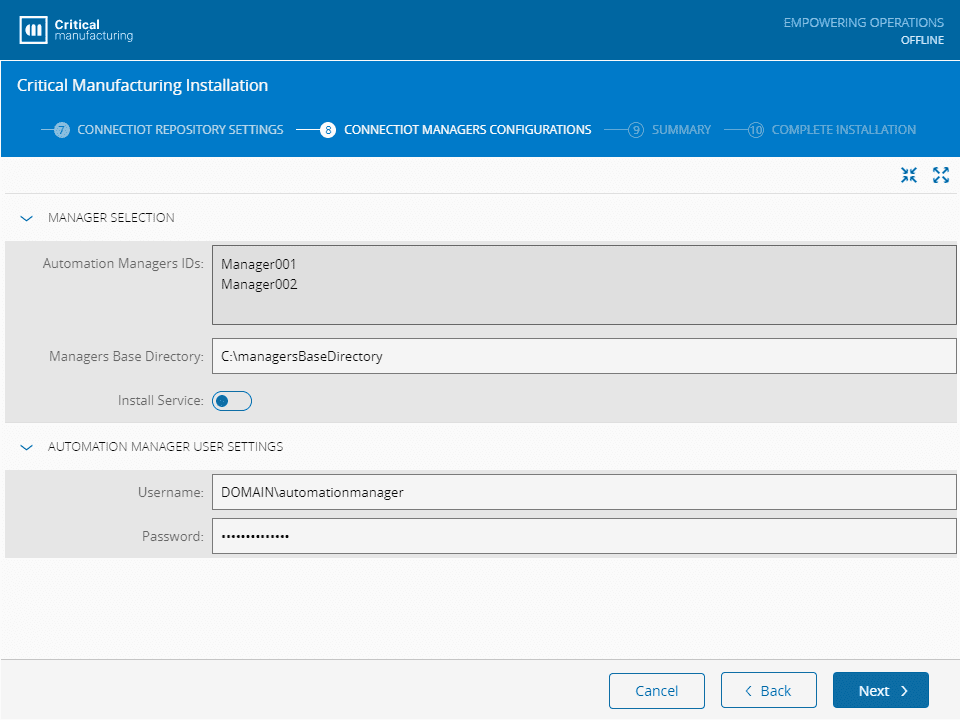The height and width of the screenshot is (720, 960).
Task: Click step 7 circle icon
Action: (x=62, y=130)
